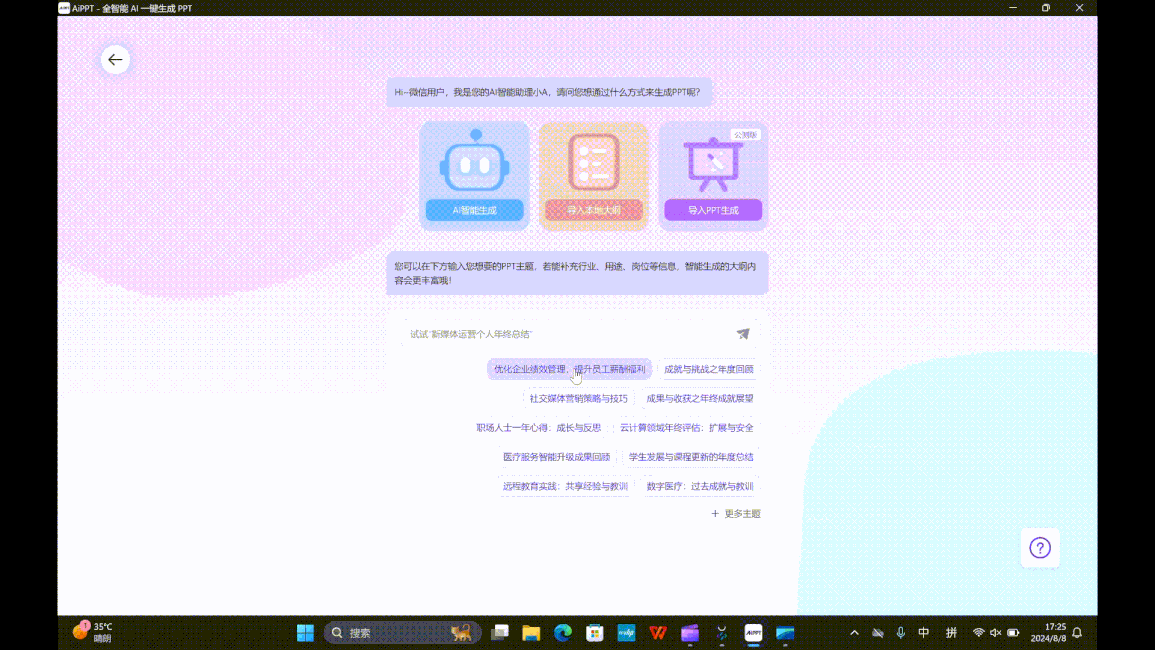The height and width of the screenshot is (650, 1155).
Task: Open the clock showing 17:25
Action: click(1048, 632)
